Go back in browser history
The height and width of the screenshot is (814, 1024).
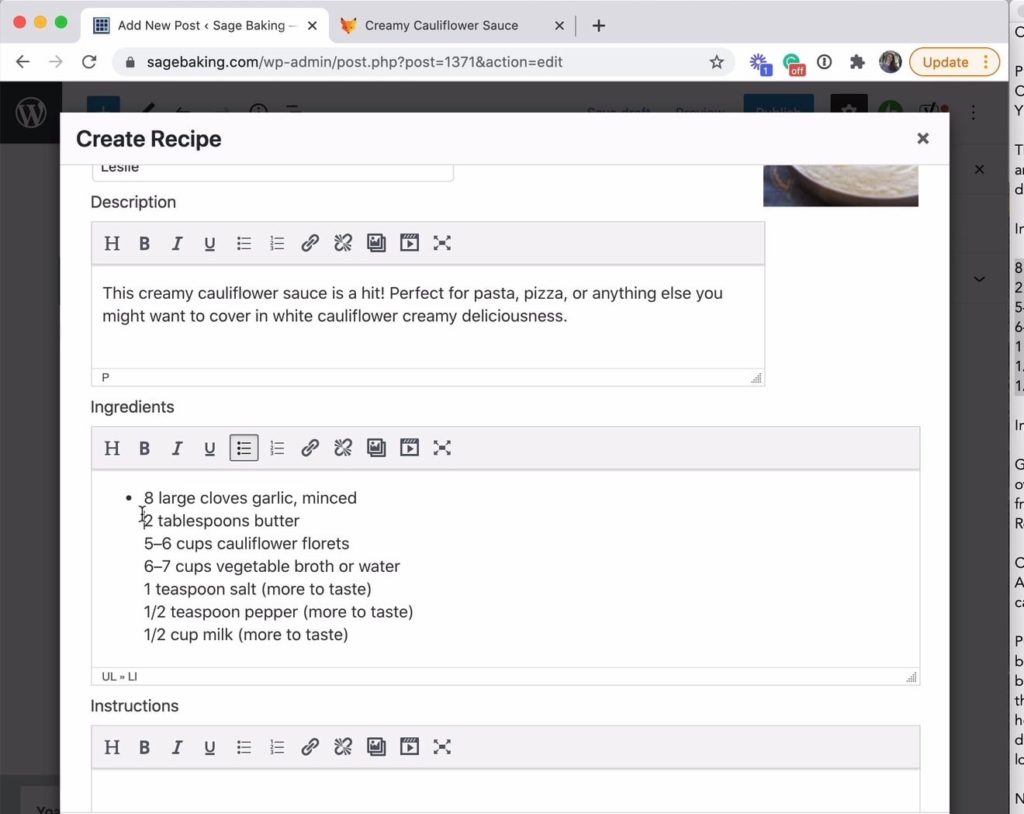point(23,62)
